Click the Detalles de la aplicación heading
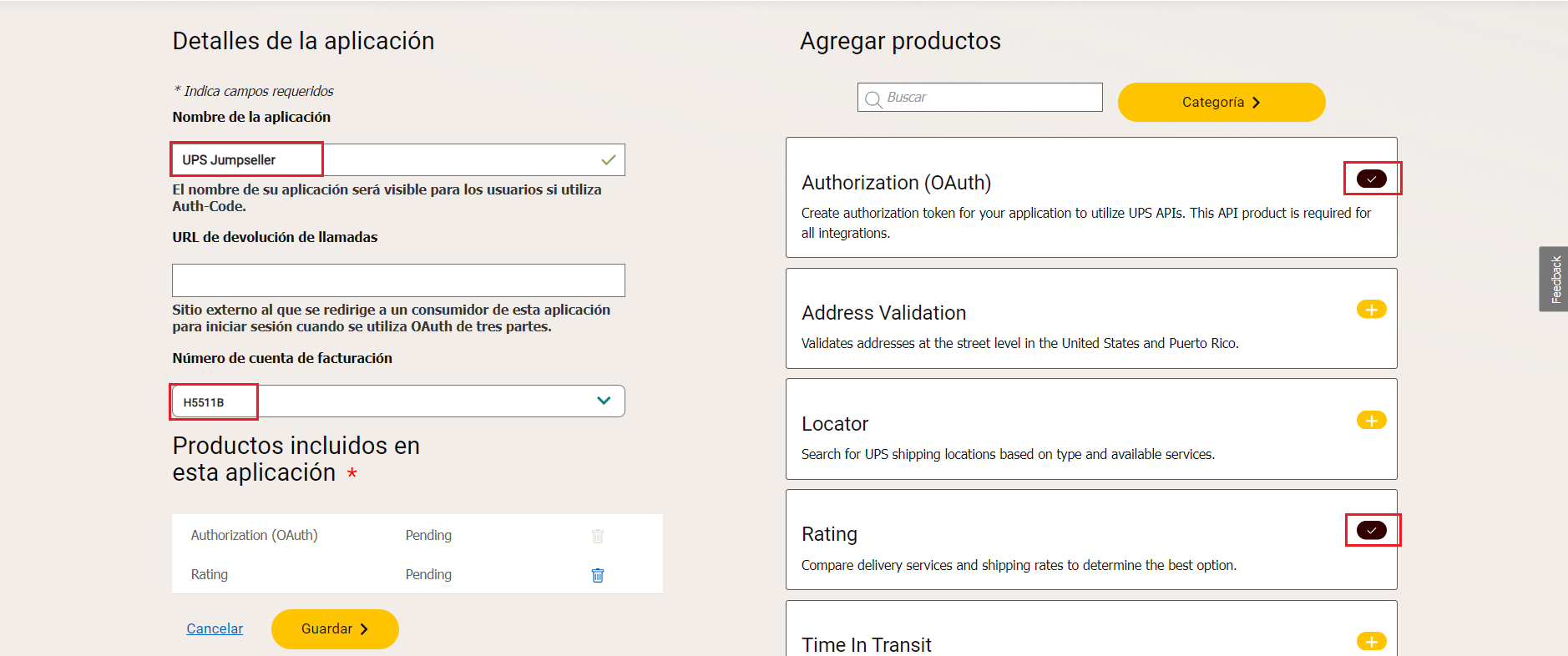The width and height of the screenshot is (1568, 656). coord(303,41)
